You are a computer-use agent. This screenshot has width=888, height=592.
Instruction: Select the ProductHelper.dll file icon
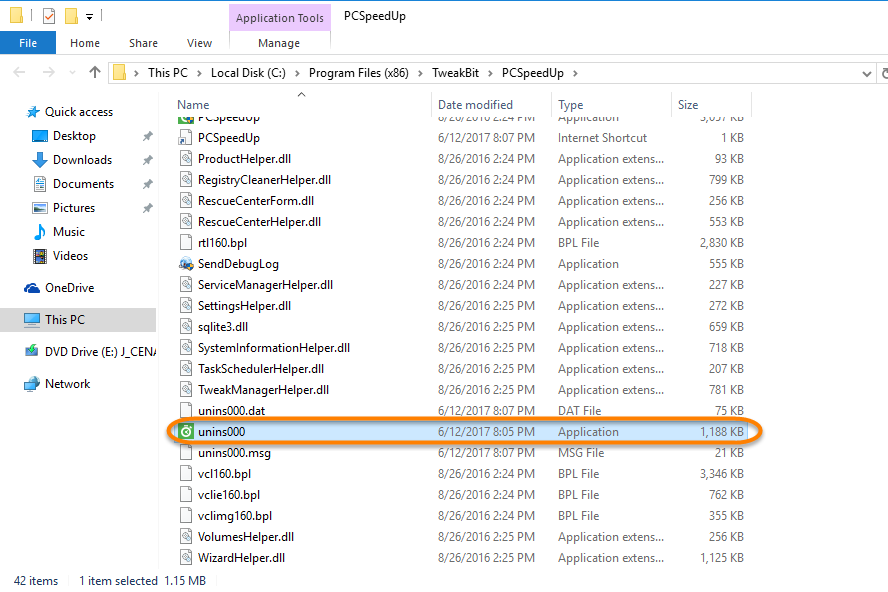185,159
